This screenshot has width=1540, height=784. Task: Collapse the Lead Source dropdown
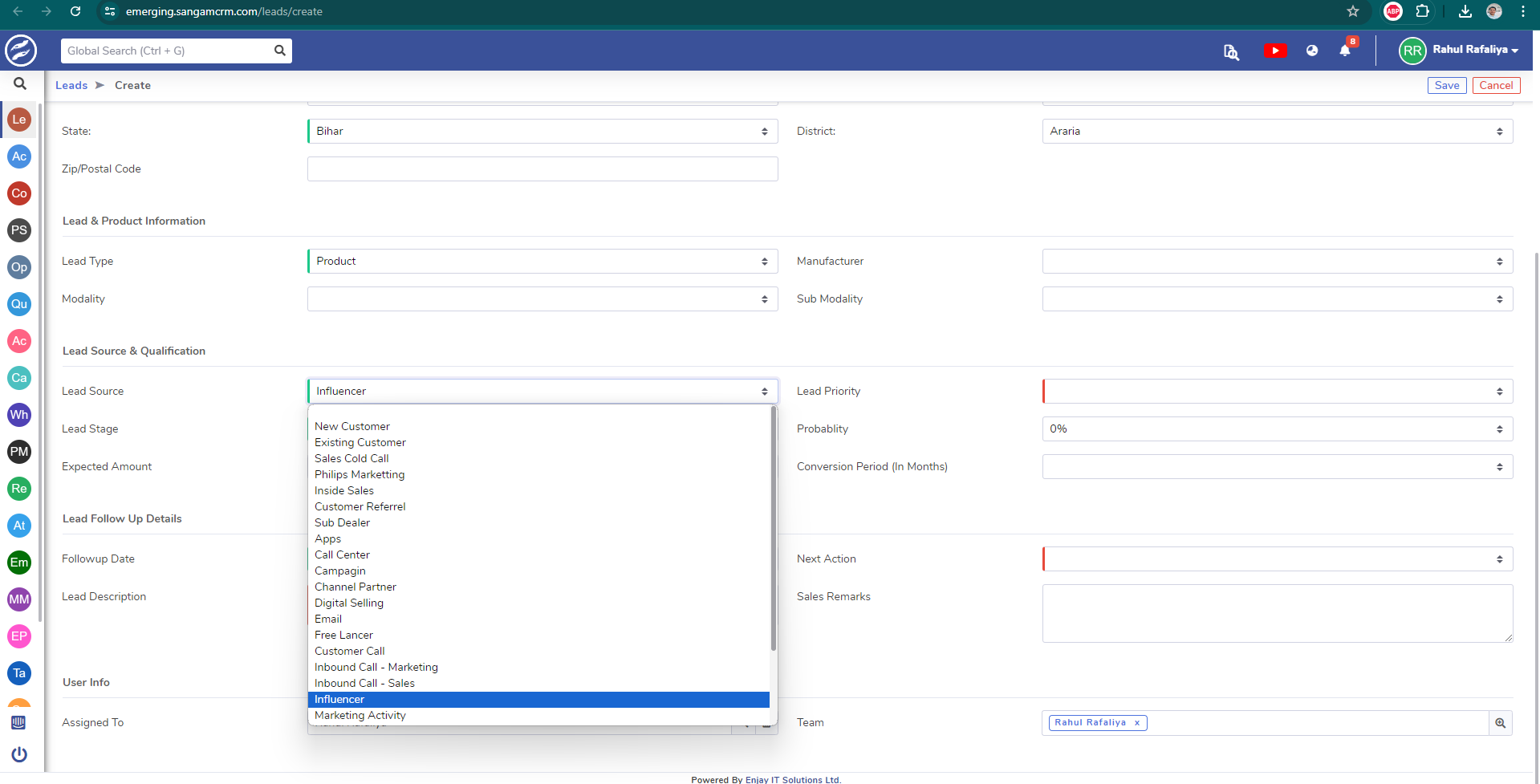[542, 392]
